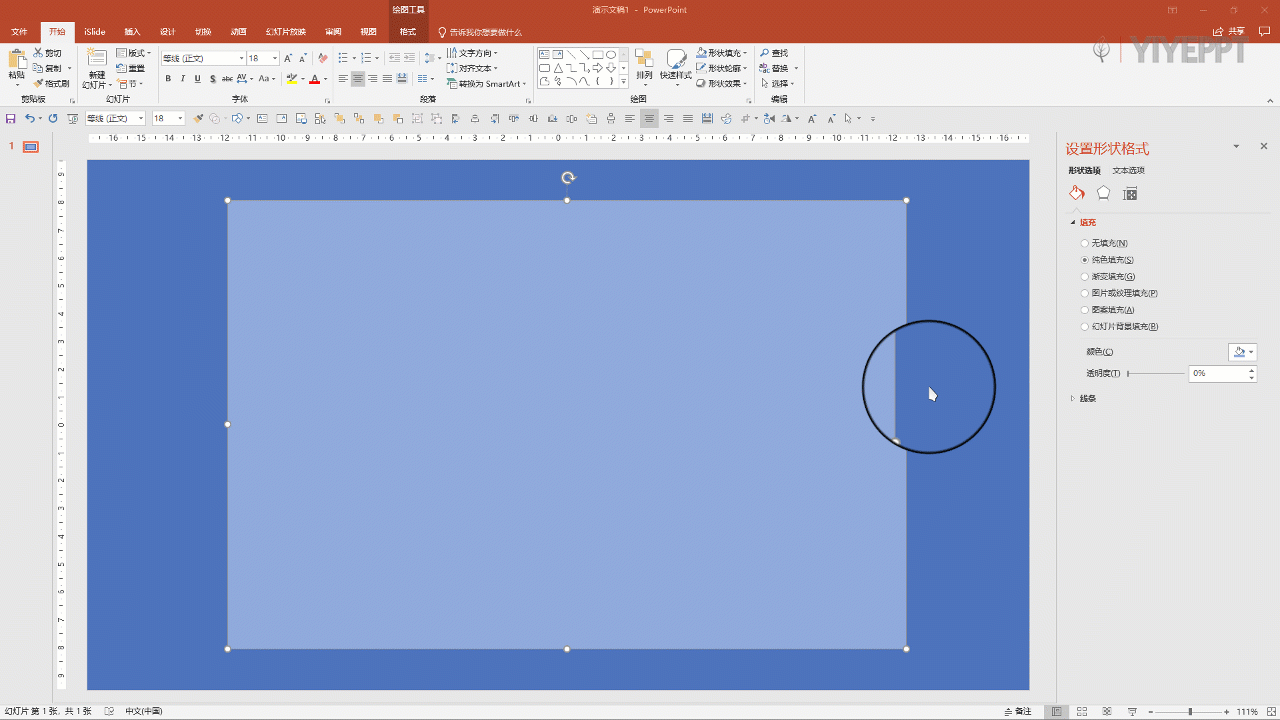
Task: Choose Picture or texture fill (图片或纹理填充) option
Action: coord(1085,293)
